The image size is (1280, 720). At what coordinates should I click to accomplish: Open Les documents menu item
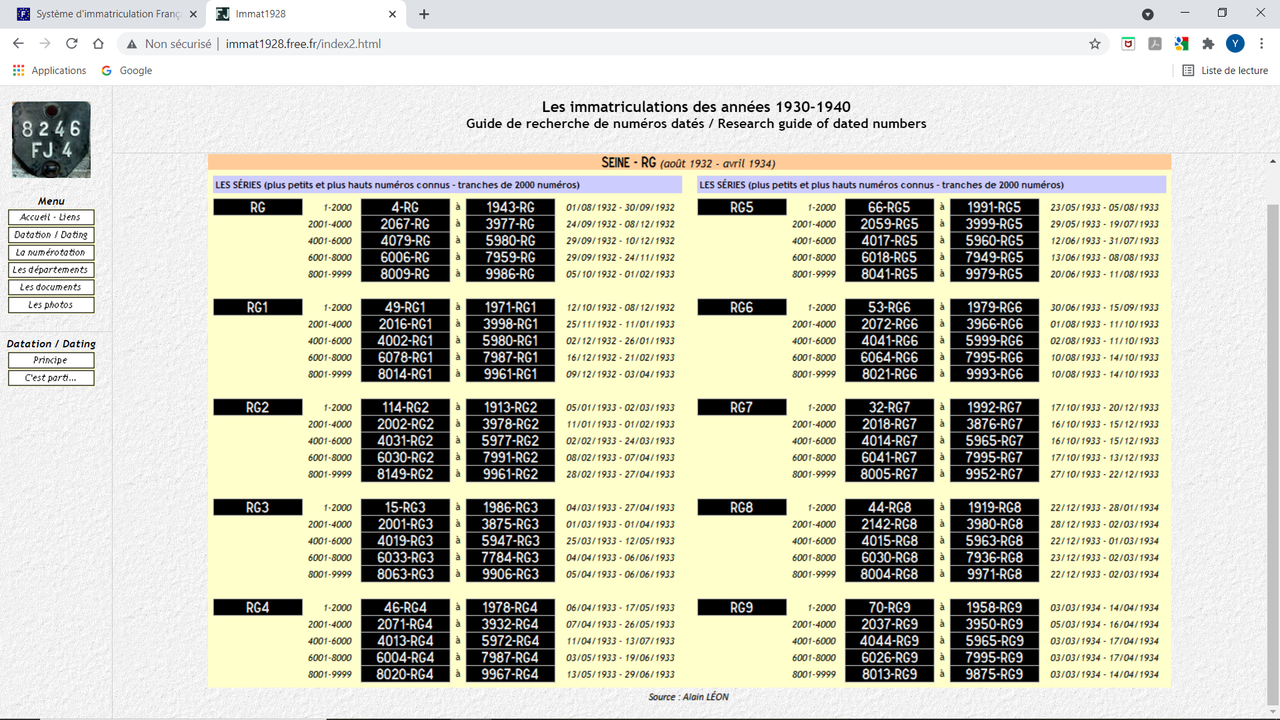(x=51, y=287)
